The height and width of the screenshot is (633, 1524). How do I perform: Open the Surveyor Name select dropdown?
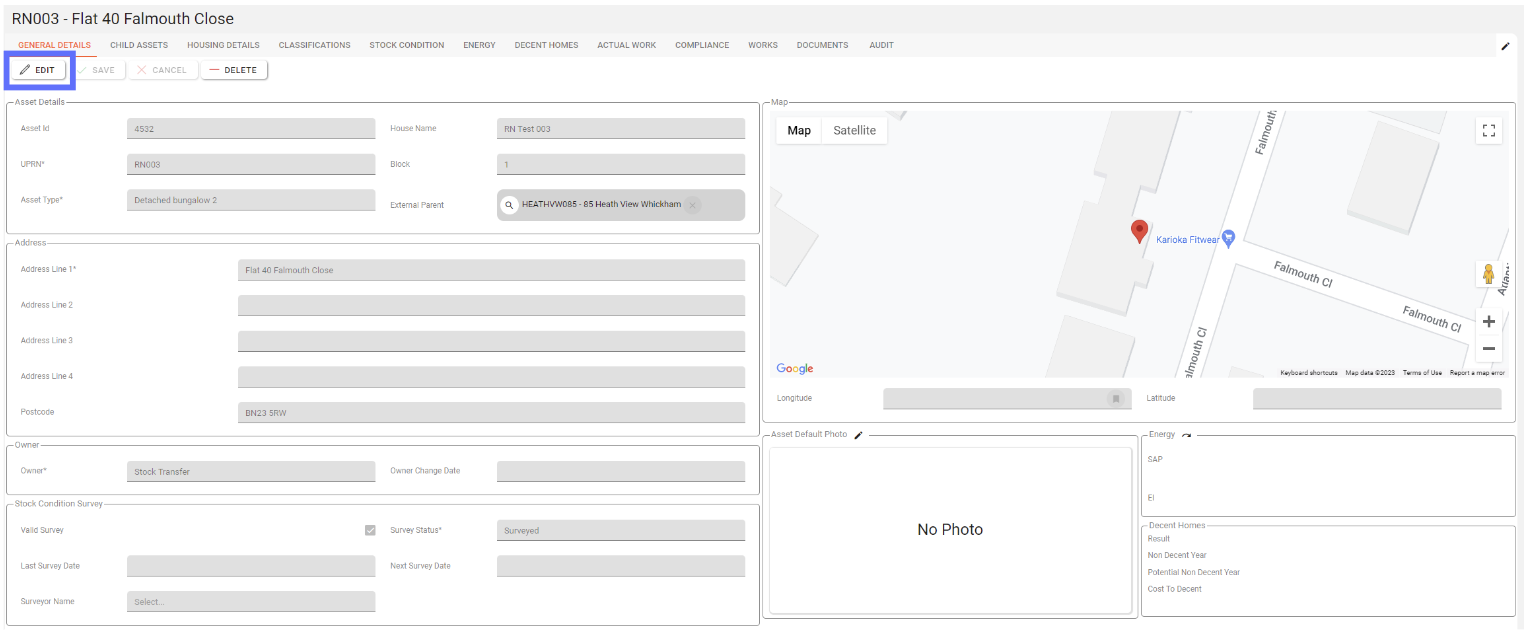click(250, 602)
